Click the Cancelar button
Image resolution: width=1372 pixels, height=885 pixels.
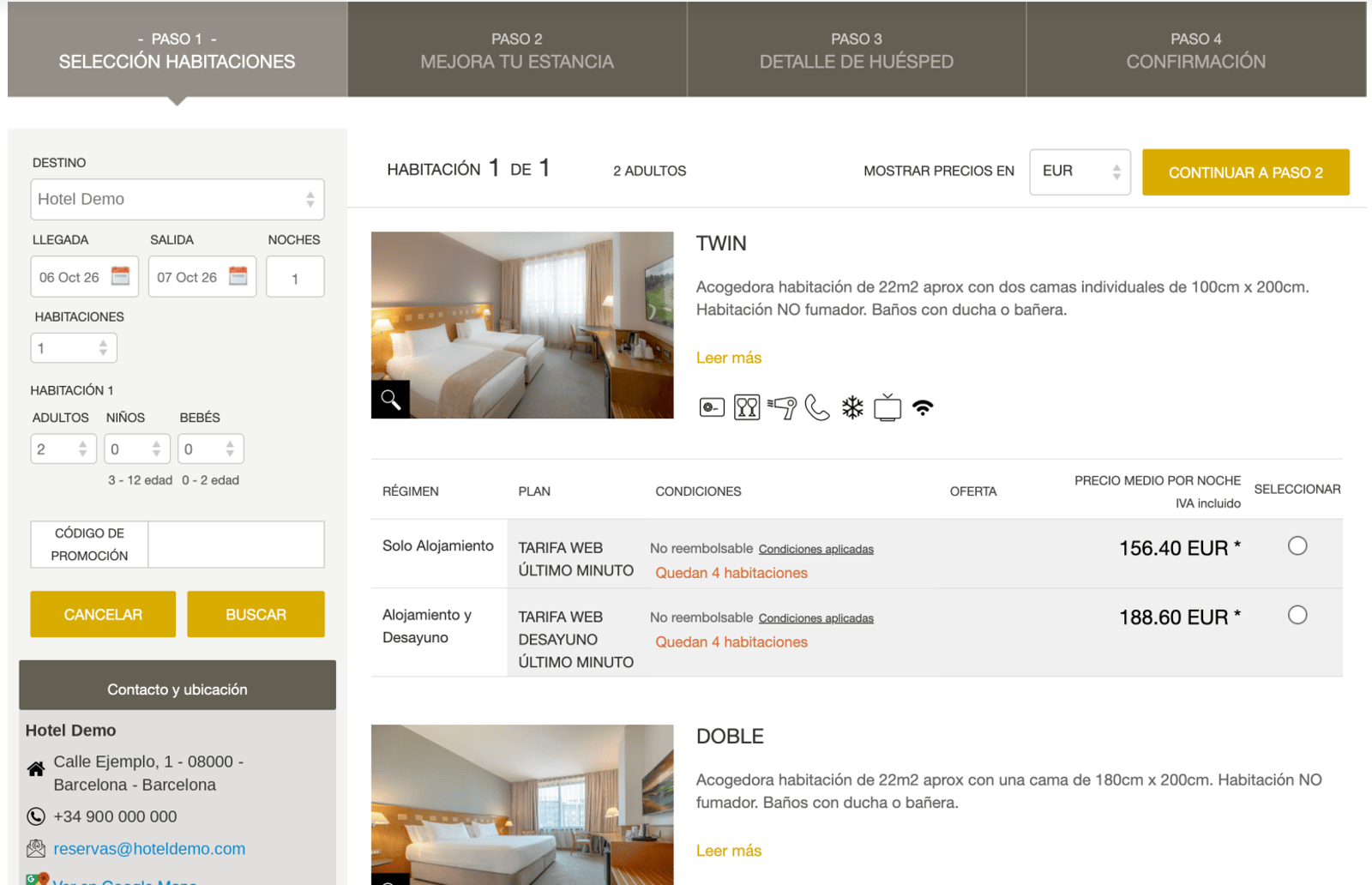tap(103, 614)
